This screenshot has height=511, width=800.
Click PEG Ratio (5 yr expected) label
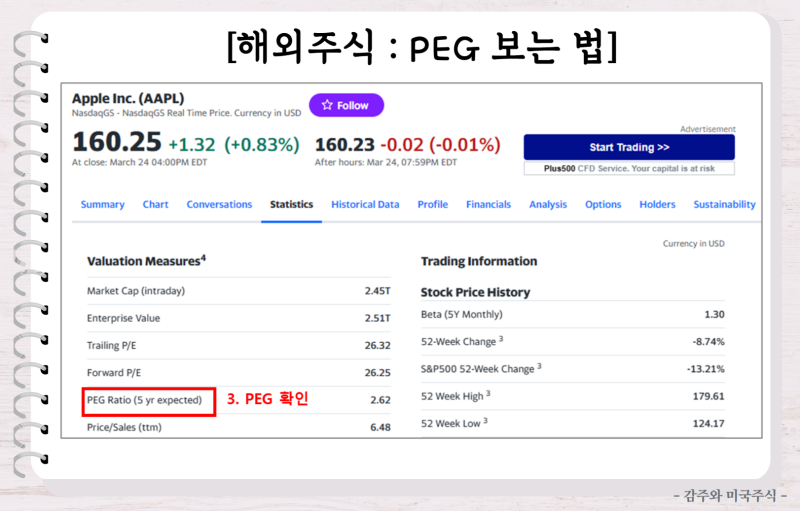pos(144,400)
